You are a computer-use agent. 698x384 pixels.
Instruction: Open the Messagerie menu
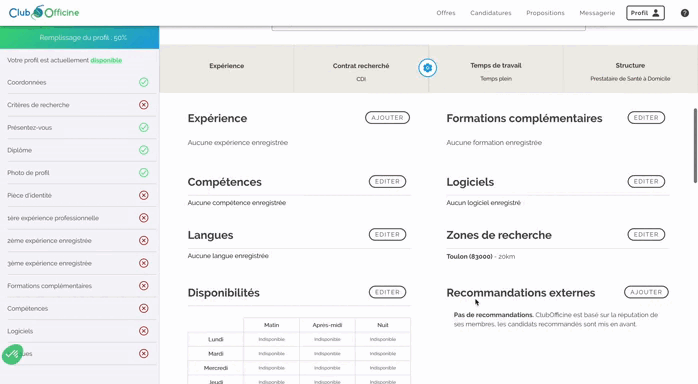pos(597,13)
